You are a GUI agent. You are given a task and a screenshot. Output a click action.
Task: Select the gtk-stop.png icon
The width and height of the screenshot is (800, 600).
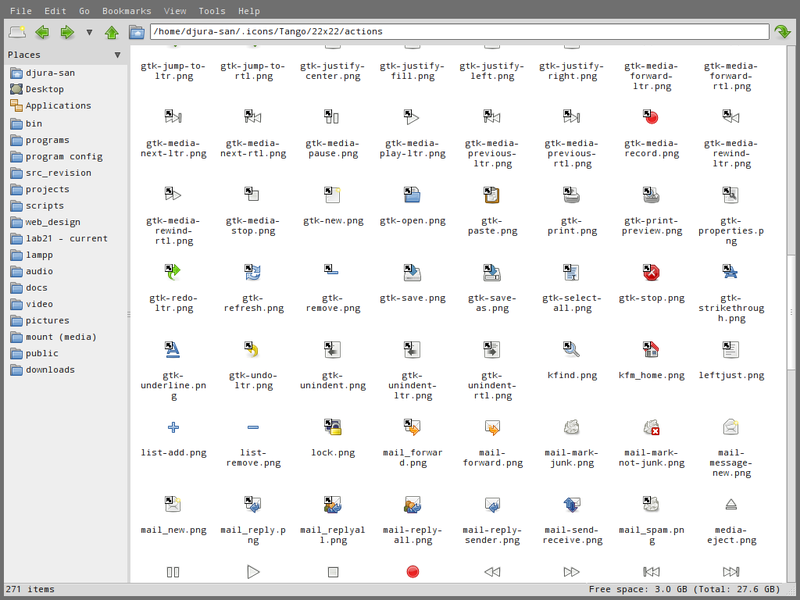pos(652,271)
